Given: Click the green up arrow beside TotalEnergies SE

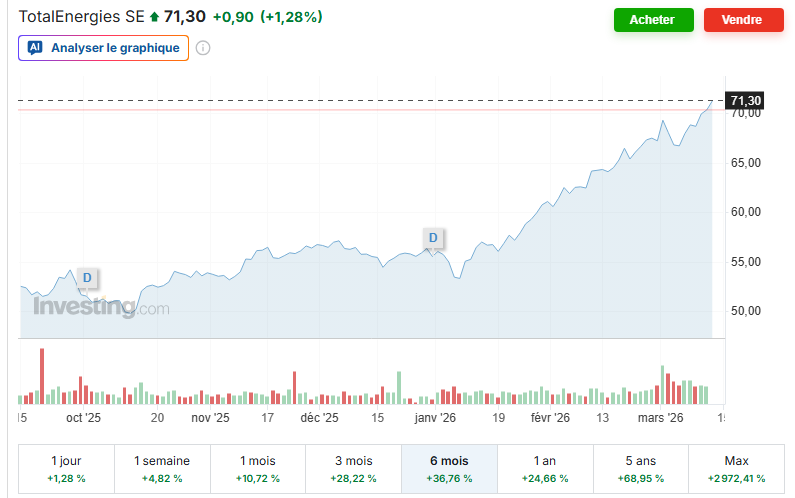Looking at the screenshot, I should [154, 18].
